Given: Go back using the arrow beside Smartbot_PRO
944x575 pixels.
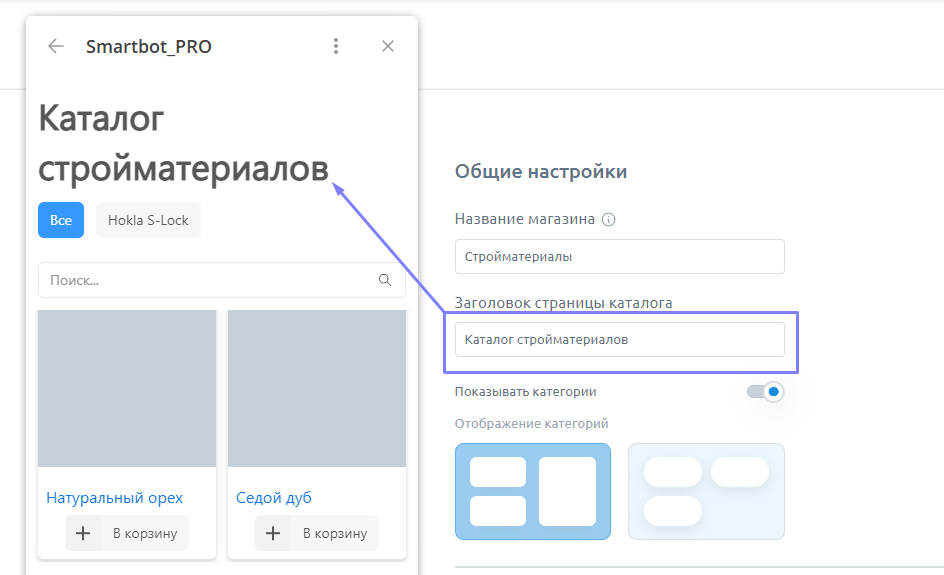Looking at the screenshot, I should point(55,46).
